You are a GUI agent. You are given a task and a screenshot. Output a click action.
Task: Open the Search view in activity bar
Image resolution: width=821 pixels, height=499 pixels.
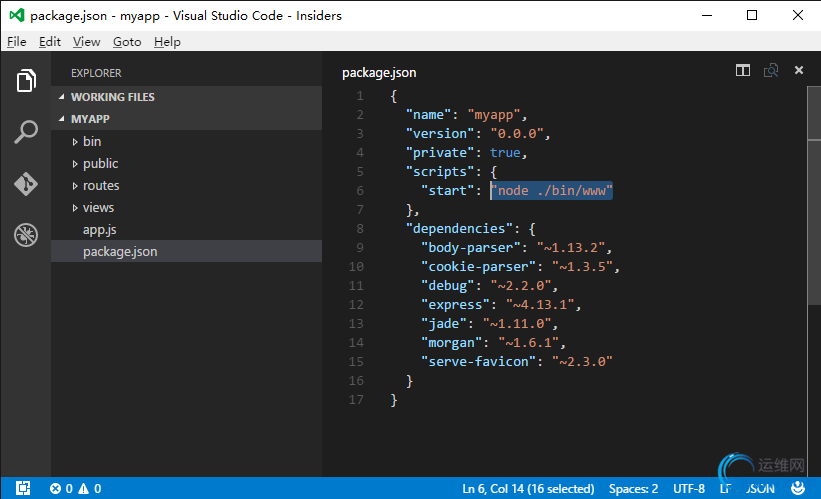(x=26, y=132)
